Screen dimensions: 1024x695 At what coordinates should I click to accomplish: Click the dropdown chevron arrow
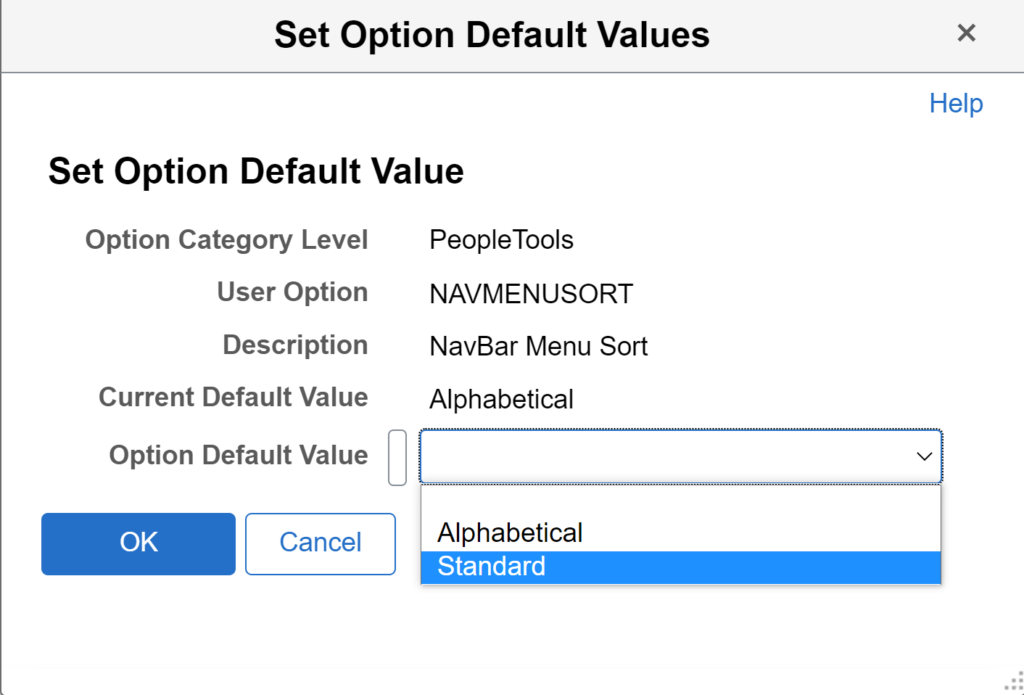coord(924,457)
